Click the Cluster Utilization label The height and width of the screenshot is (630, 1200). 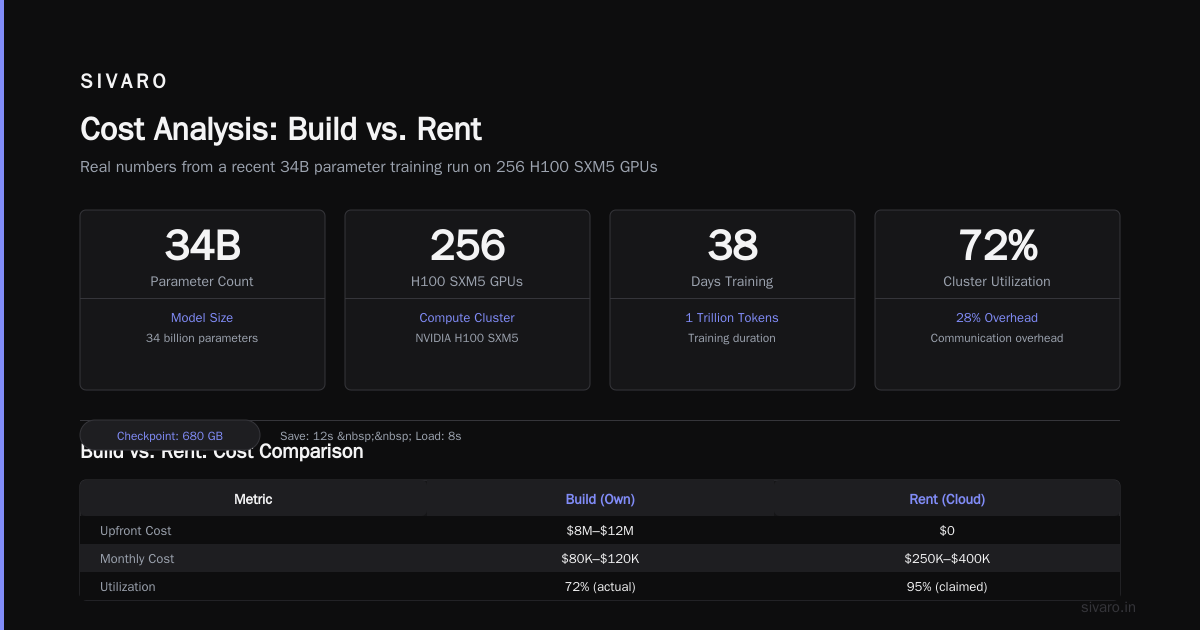point(997,282)
